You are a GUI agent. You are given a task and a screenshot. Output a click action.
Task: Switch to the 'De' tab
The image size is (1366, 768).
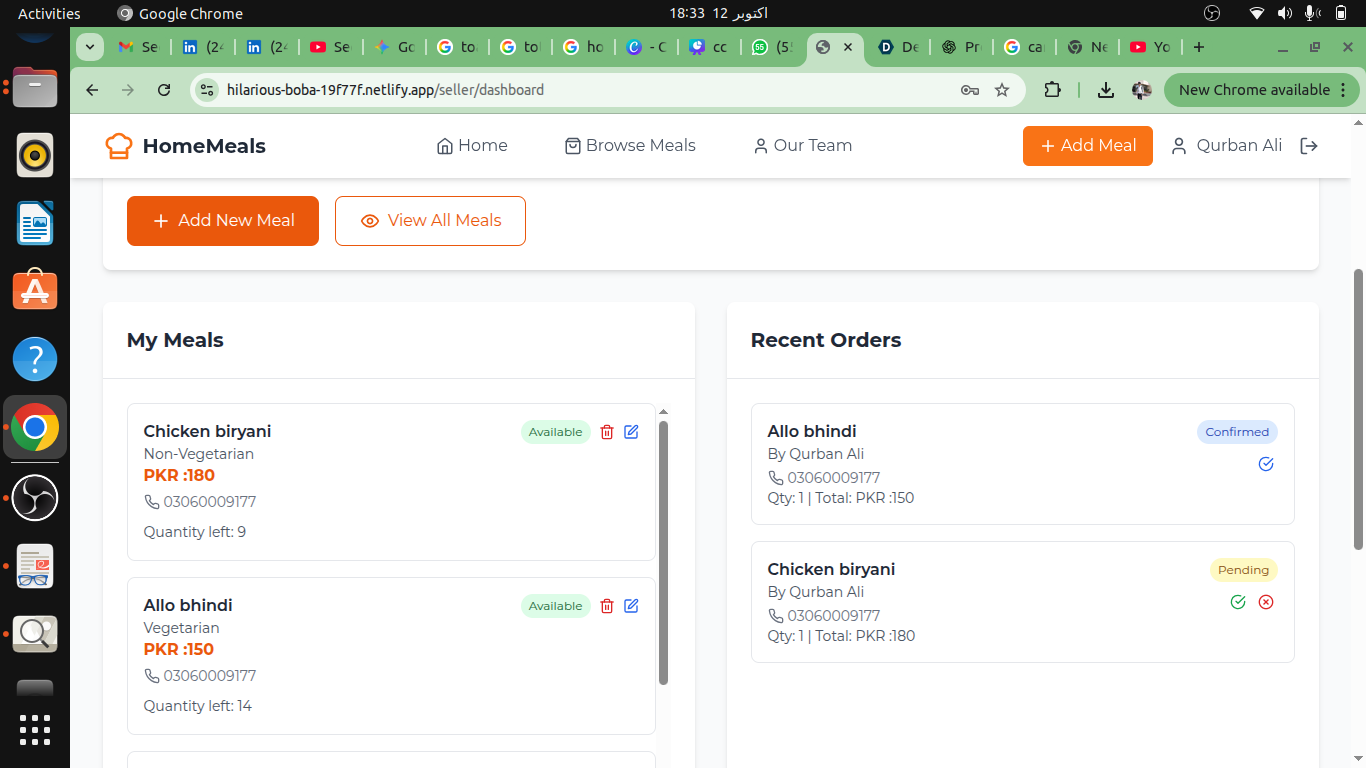[x=898, y=47]
